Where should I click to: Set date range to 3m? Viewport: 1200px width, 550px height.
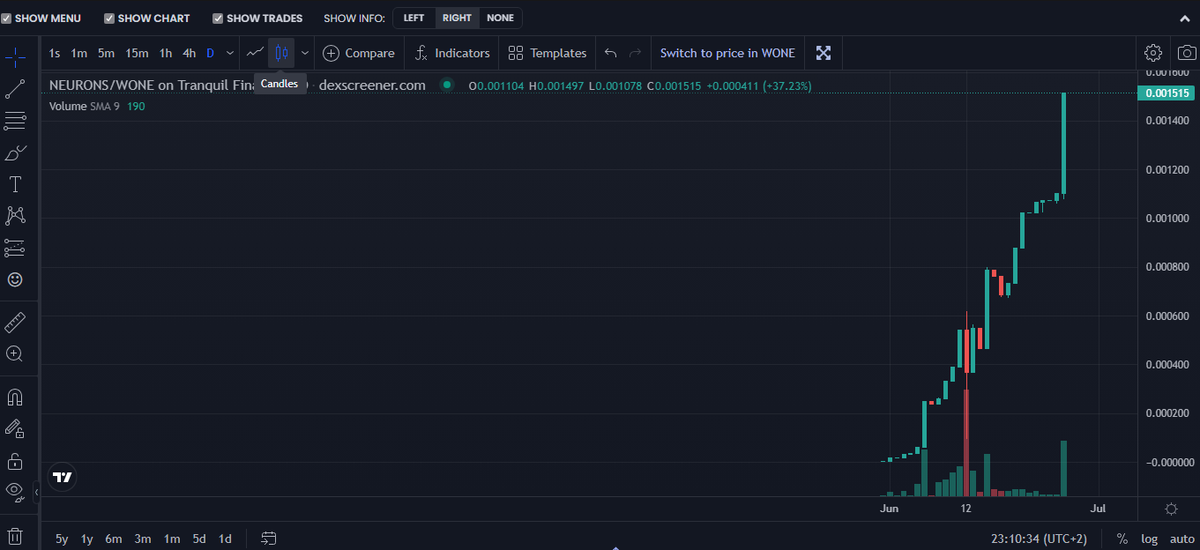[x=143, y=539]
